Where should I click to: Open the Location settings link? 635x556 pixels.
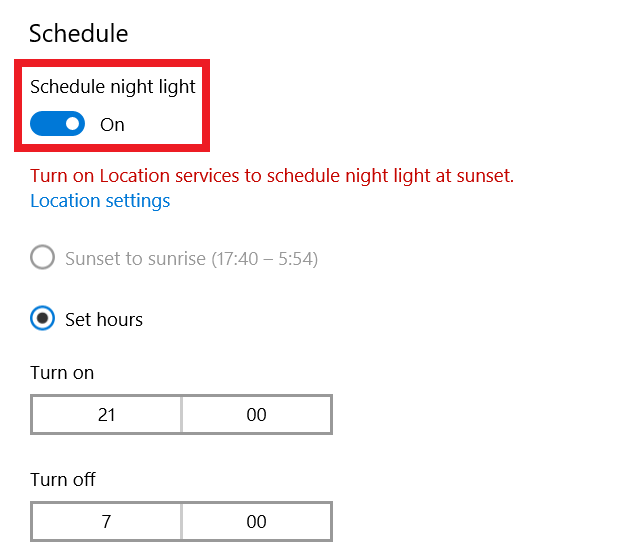coord(100,201)
